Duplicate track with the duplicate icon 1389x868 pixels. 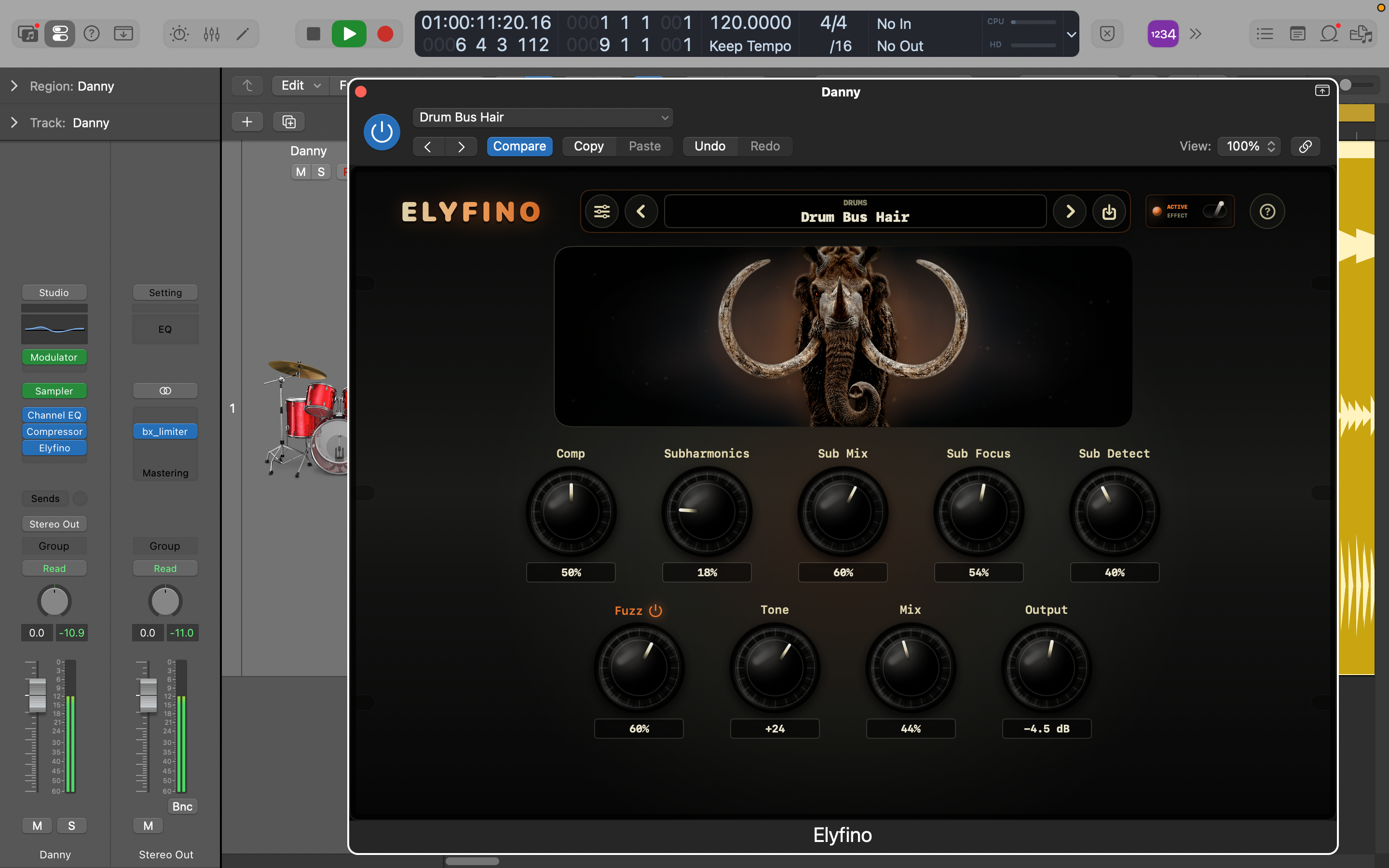(x=289, y=122)
